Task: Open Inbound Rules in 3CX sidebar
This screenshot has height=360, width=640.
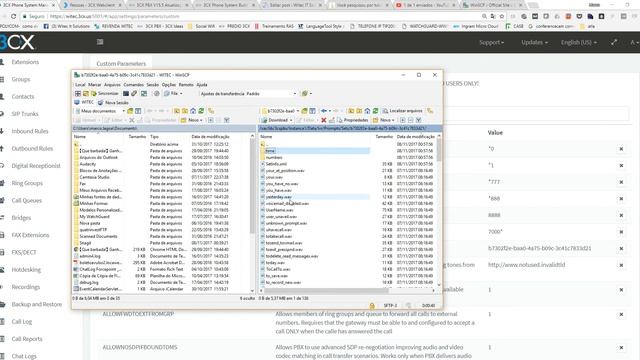Action: point(29,131)
